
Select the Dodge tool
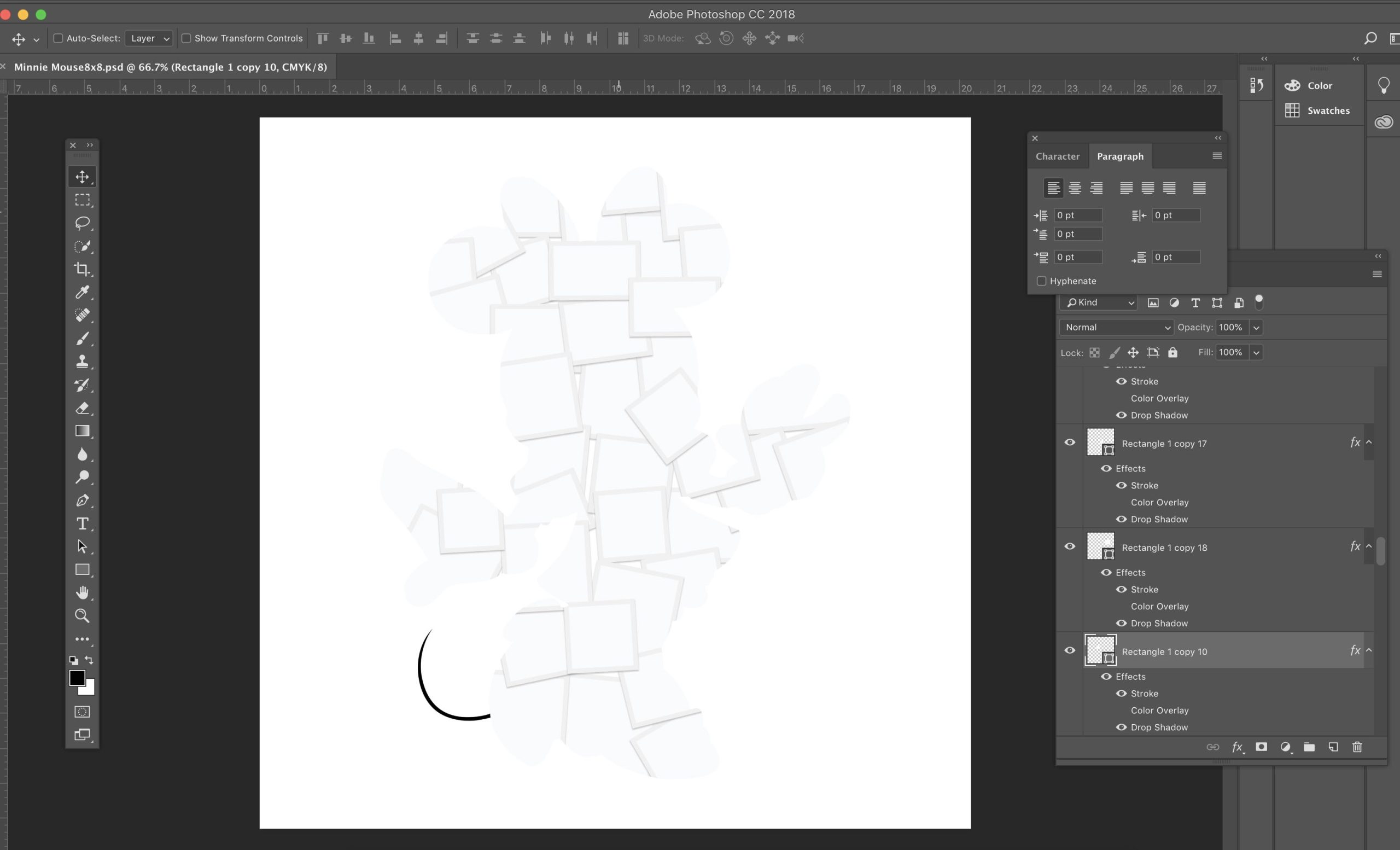83,478
